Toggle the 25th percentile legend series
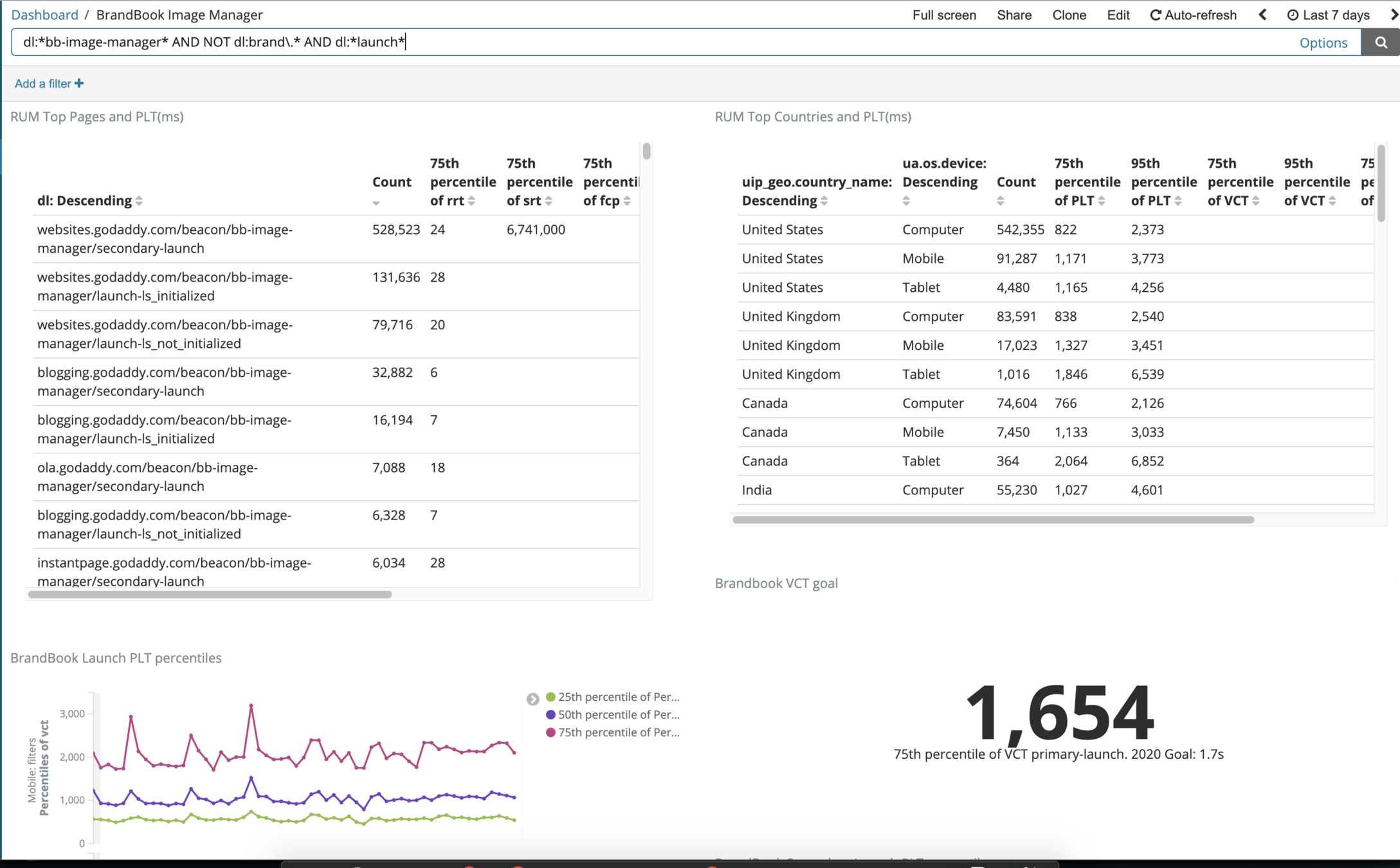This screenshot has width=1400, height=868. click(x=618, y=697)
